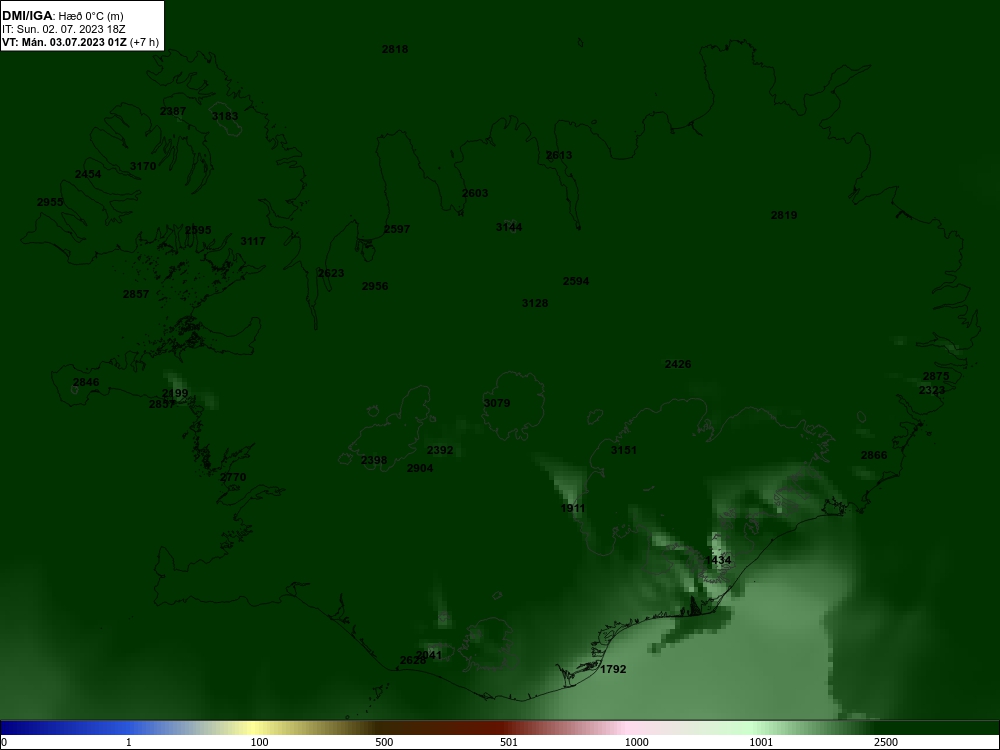The image size is (1000, 750).
Task: Click the map value 2875
Action: click(x=936, y=376)
